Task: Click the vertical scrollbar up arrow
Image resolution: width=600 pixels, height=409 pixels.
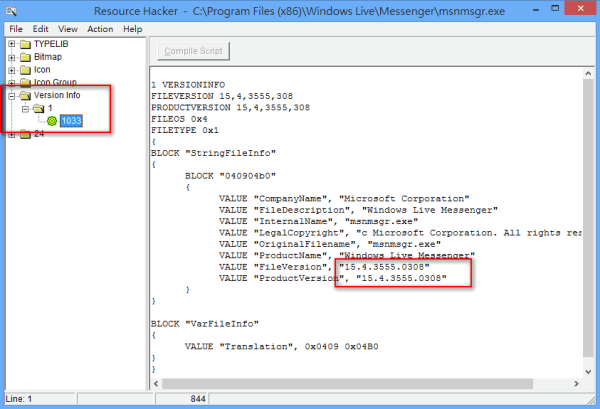Action: click(588, 73)
